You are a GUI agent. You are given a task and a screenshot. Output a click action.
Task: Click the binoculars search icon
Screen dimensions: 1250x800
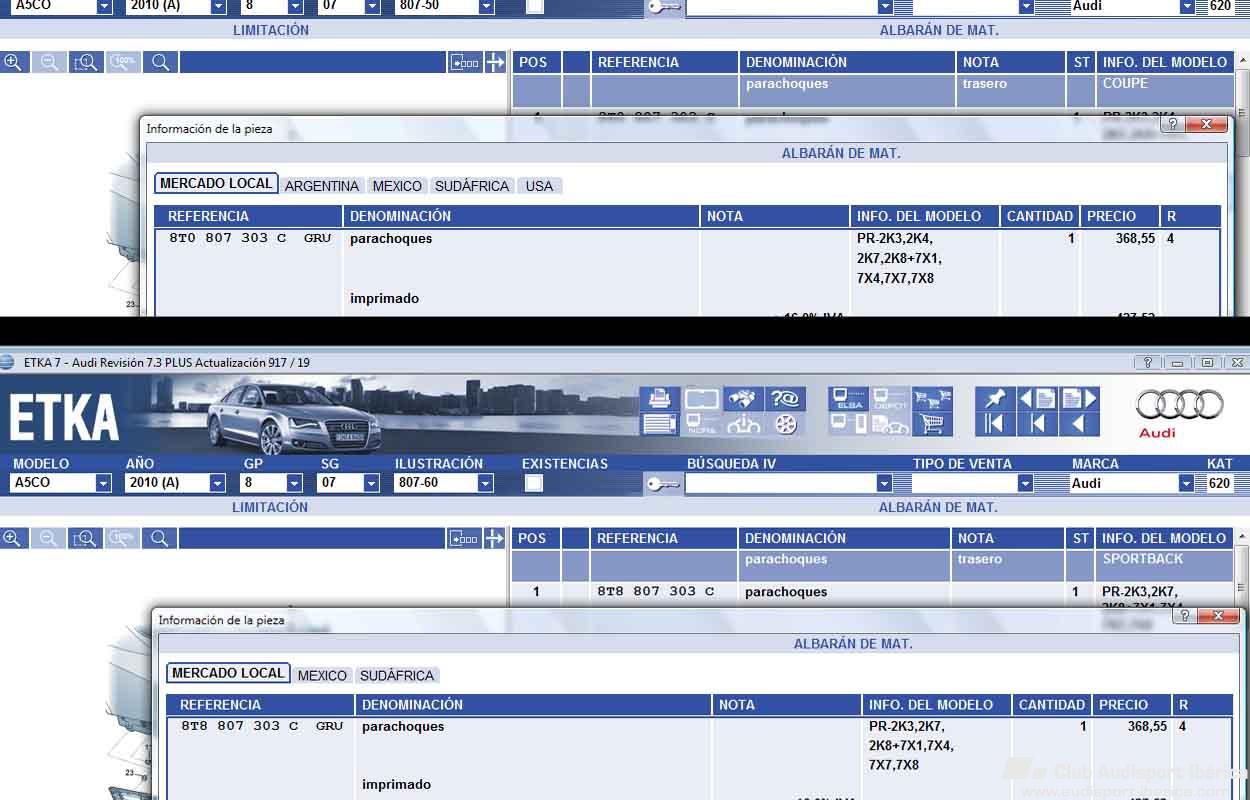pyautogui.click(x=743, y=399)
